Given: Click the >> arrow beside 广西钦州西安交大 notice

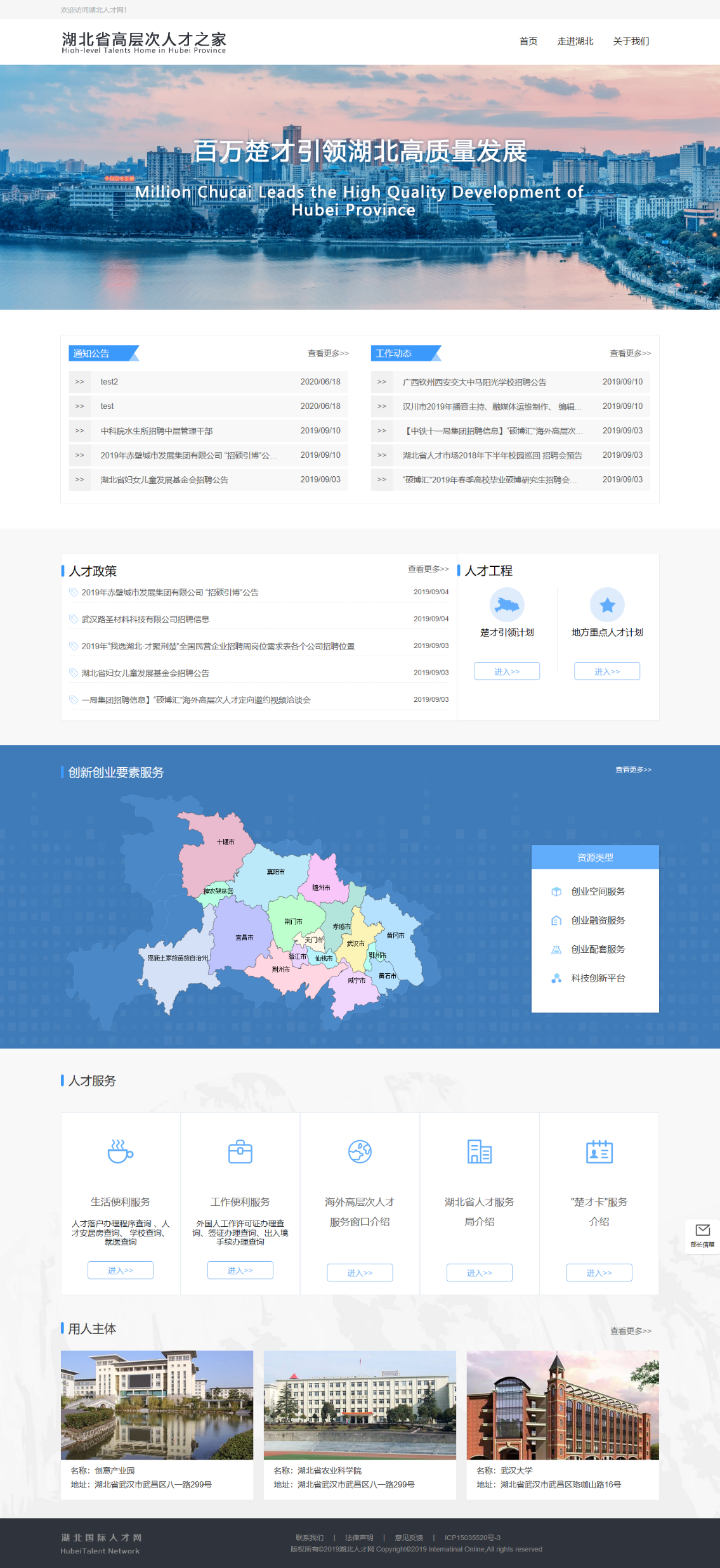Looking at the screenshot, I should [x=382, y=382].
